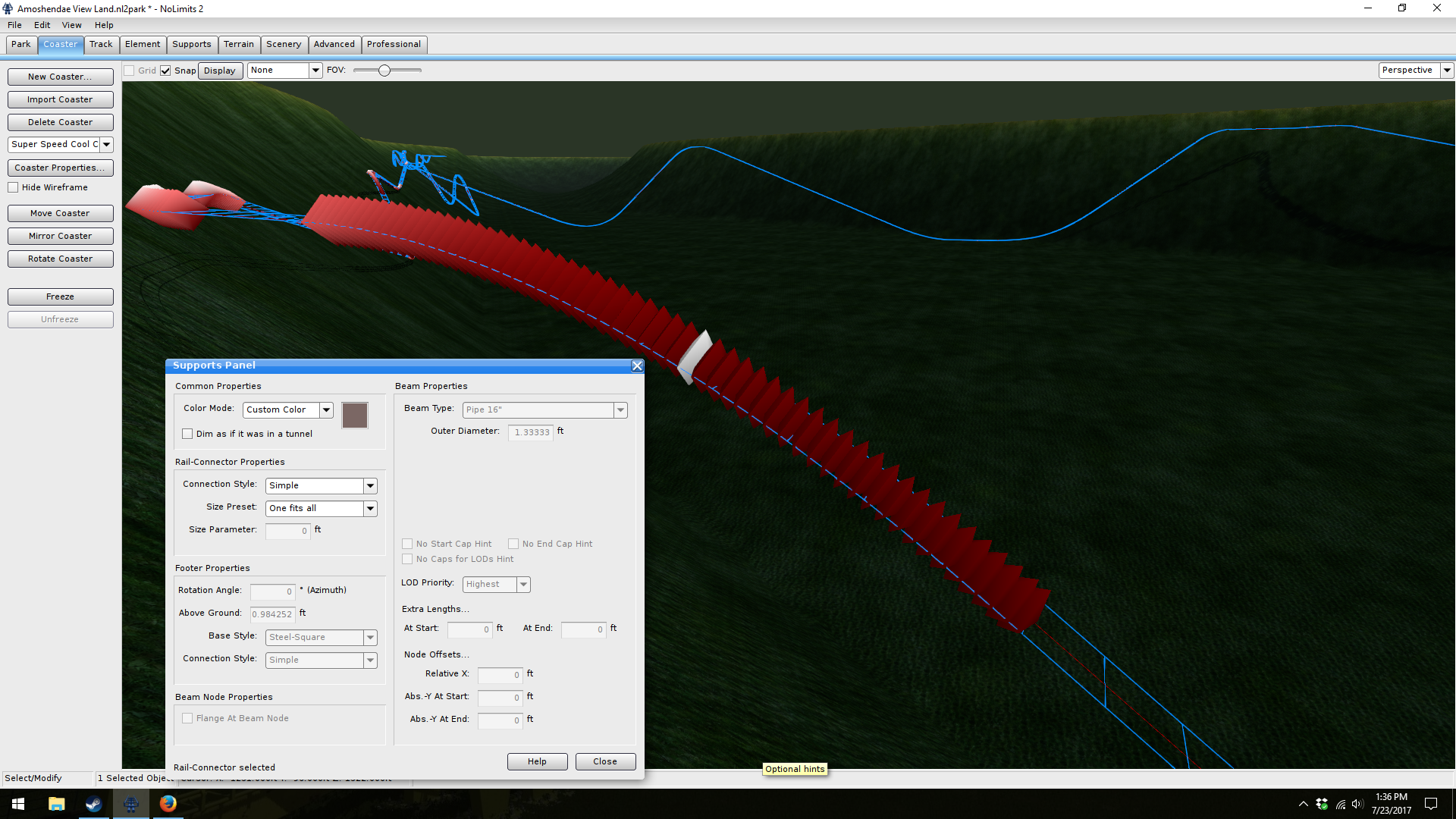
Task: Toggle the Snap checkbox
Action: click(165, 71)
